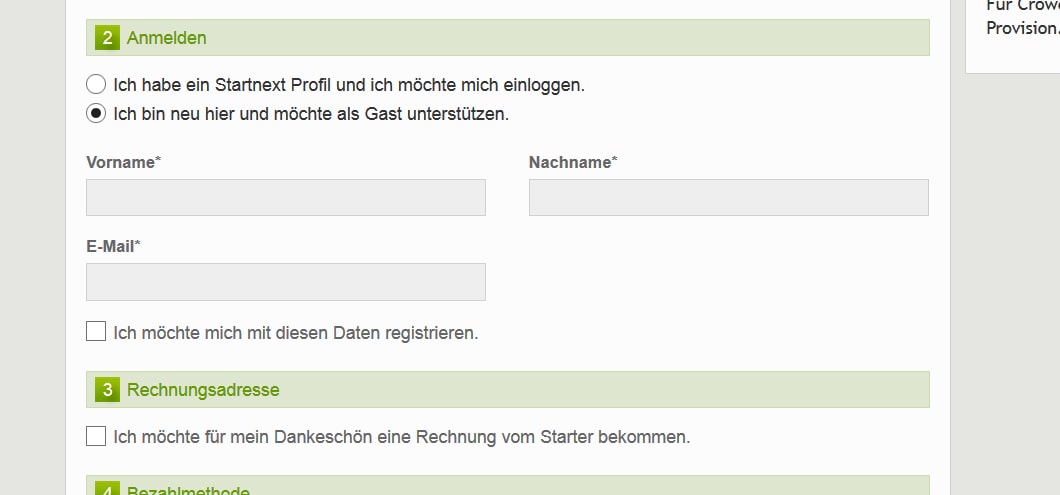Click into the E-Mail input field
This screenshot has width=1060, height=495.
click(286, 282)
